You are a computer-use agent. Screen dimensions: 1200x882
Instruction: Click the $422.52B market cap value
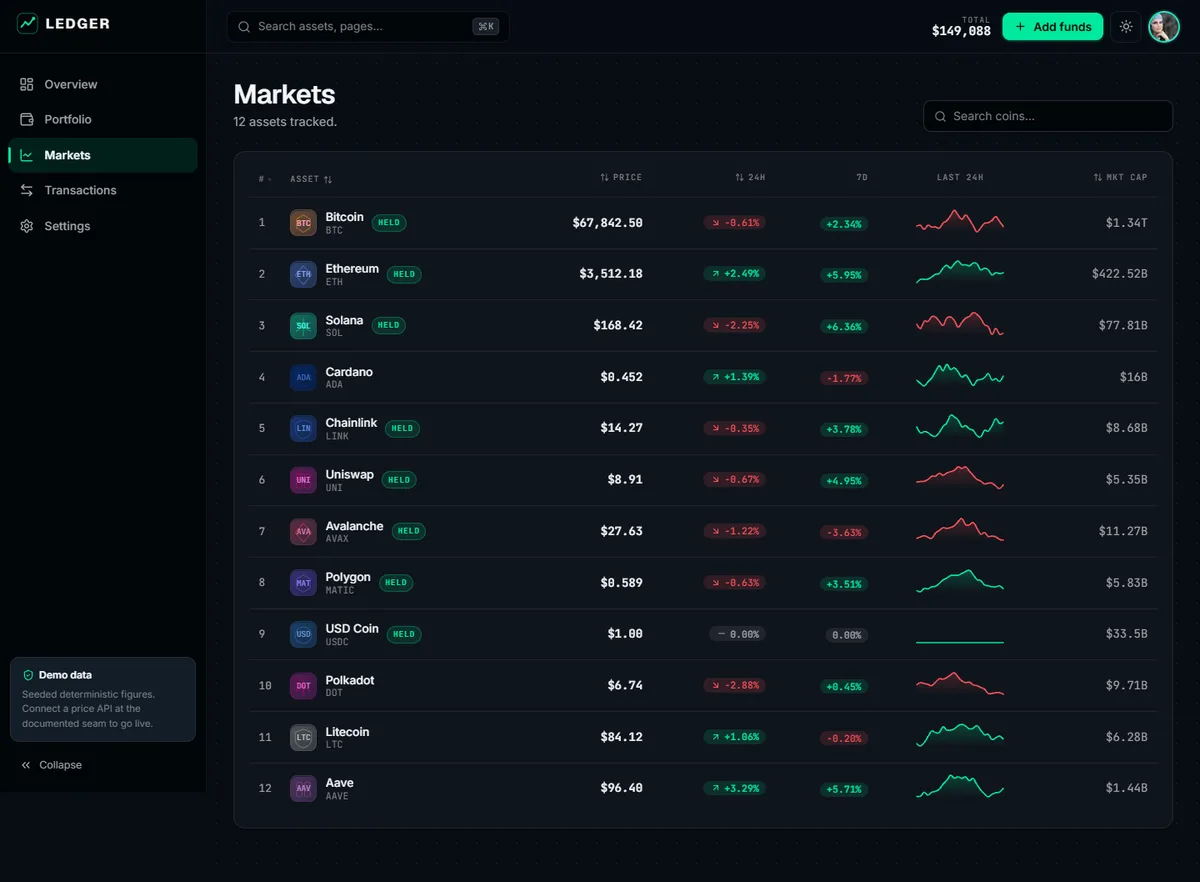tap(1120, 274)
